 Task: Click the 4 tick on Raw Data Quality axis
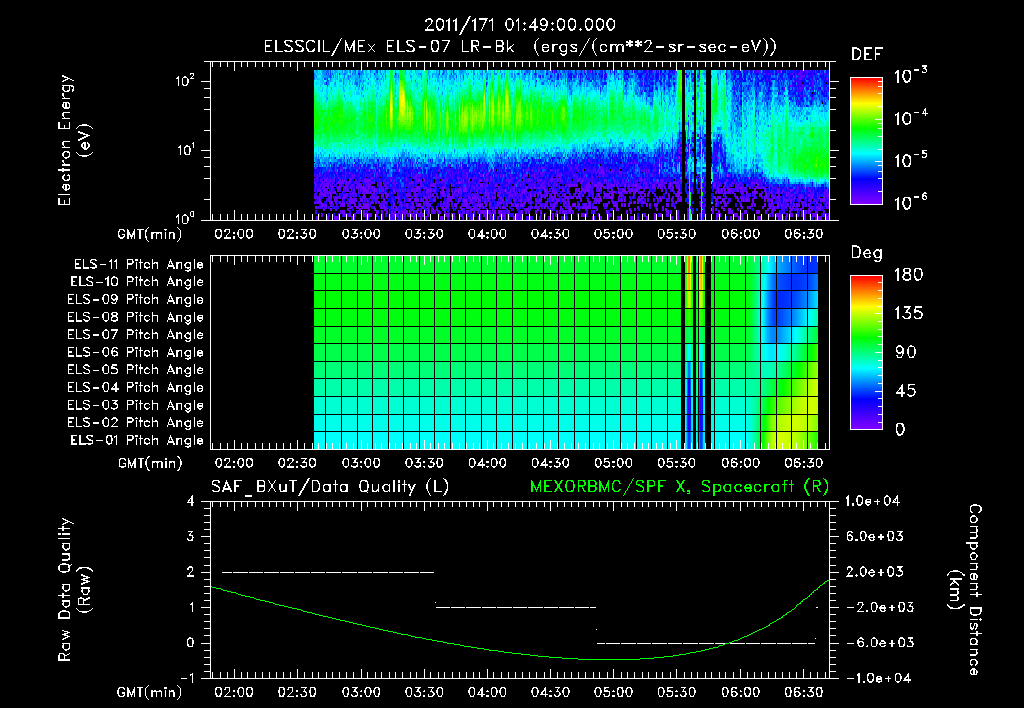tap(191, 502)
